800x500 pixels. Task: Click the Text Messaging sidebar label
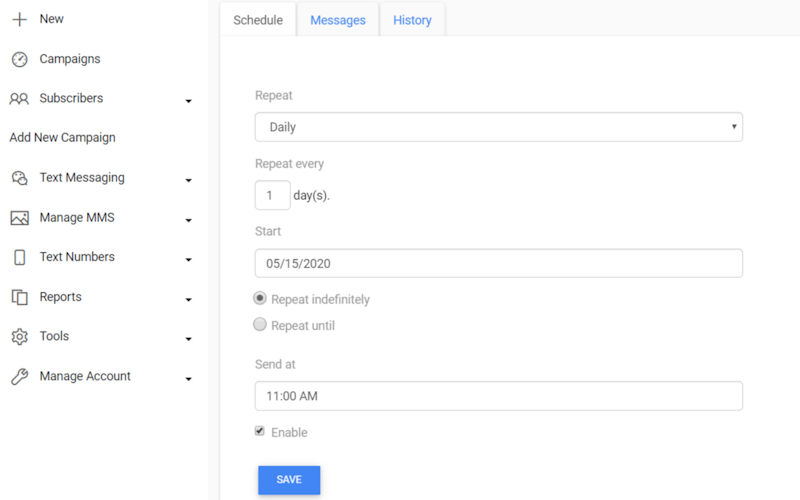pyautogui.click(x=82, y=178)
